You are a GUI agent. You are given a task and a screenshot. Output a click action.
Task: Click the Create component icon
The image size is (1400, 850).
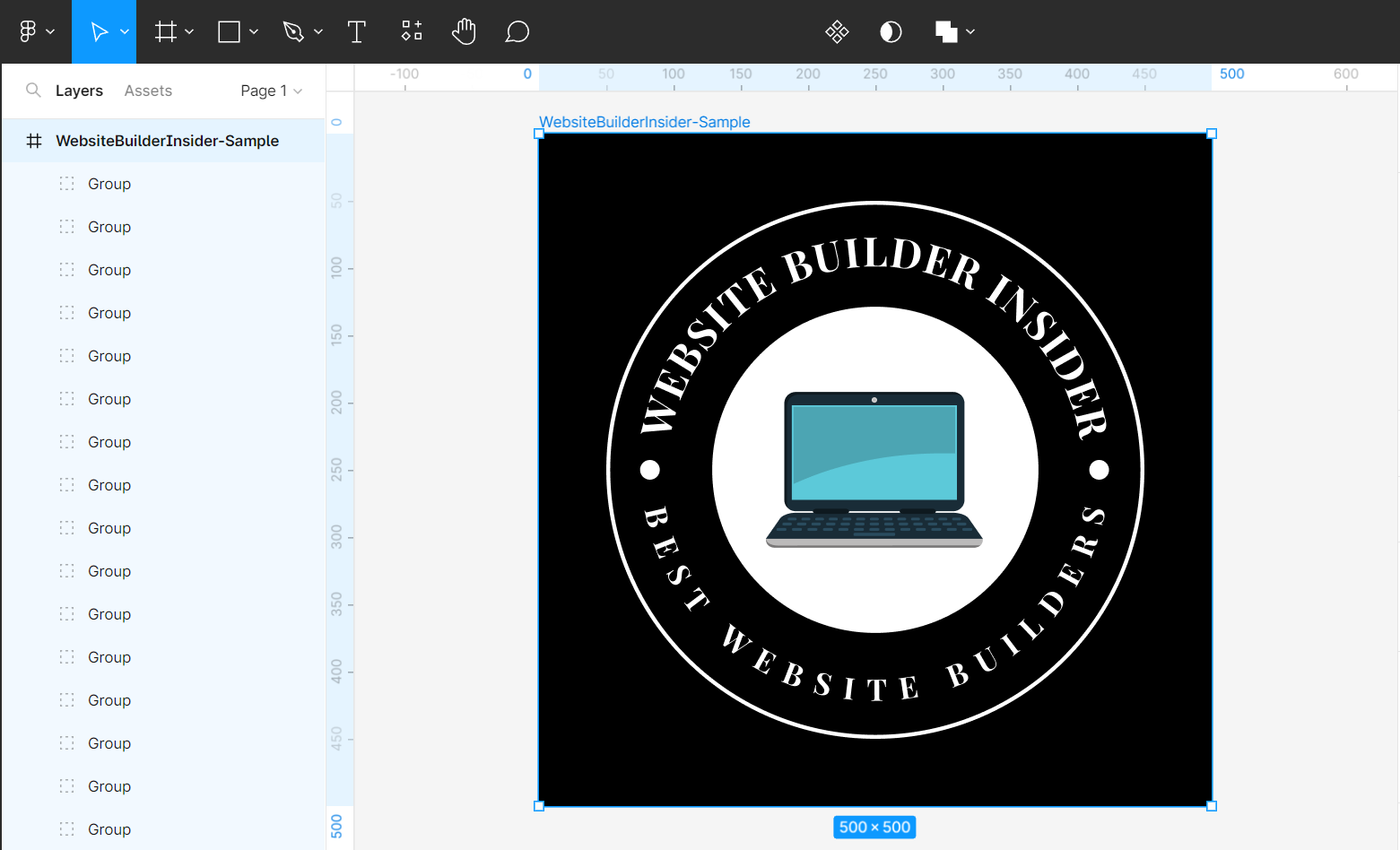click(x=837, y=32)
